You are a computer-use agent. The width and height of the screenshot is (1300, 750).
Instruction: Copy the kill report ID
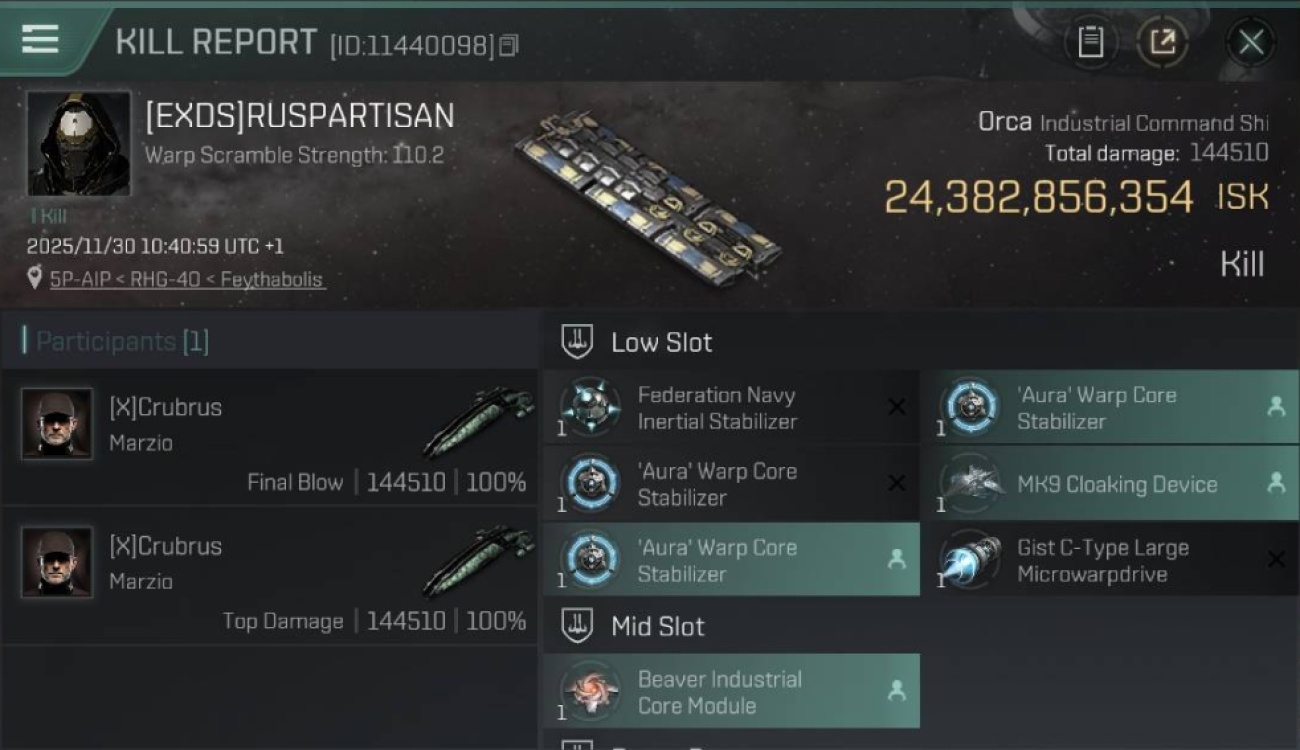(509, 46)
